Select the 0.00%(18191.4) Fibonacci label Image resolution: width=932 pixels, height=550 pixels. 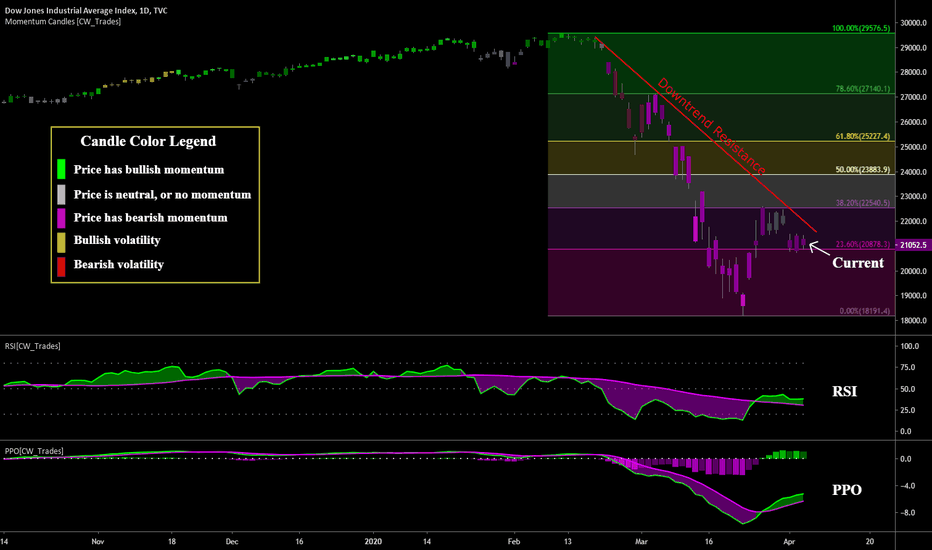tap(864, 311)
